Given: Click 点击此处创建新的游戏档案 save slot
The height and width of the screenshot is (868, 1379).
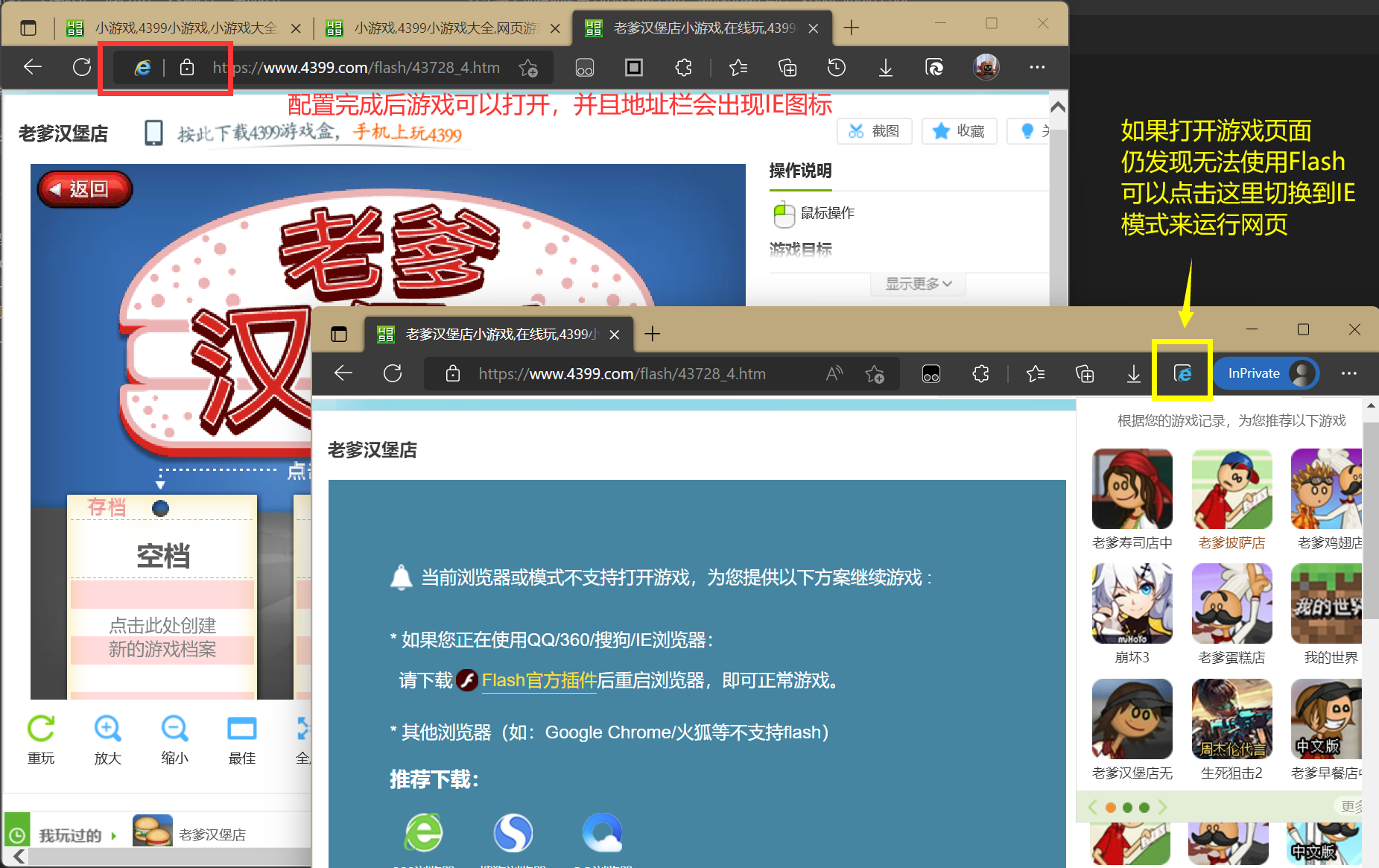Looking at the screenshot, I should (x=162, y=637).
